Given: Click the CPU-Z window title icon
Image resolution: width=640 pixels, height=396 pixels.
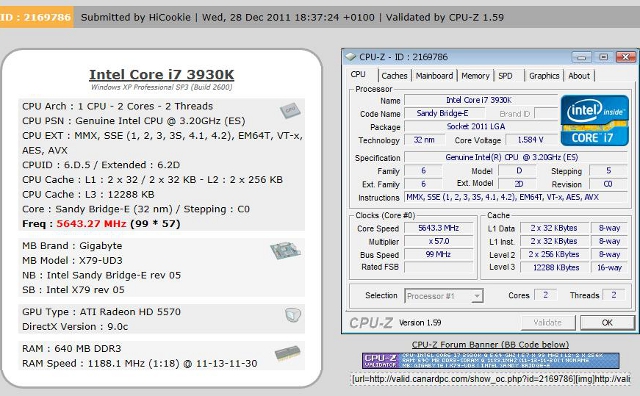Looking at the screenshot, I should pos(351,57).
